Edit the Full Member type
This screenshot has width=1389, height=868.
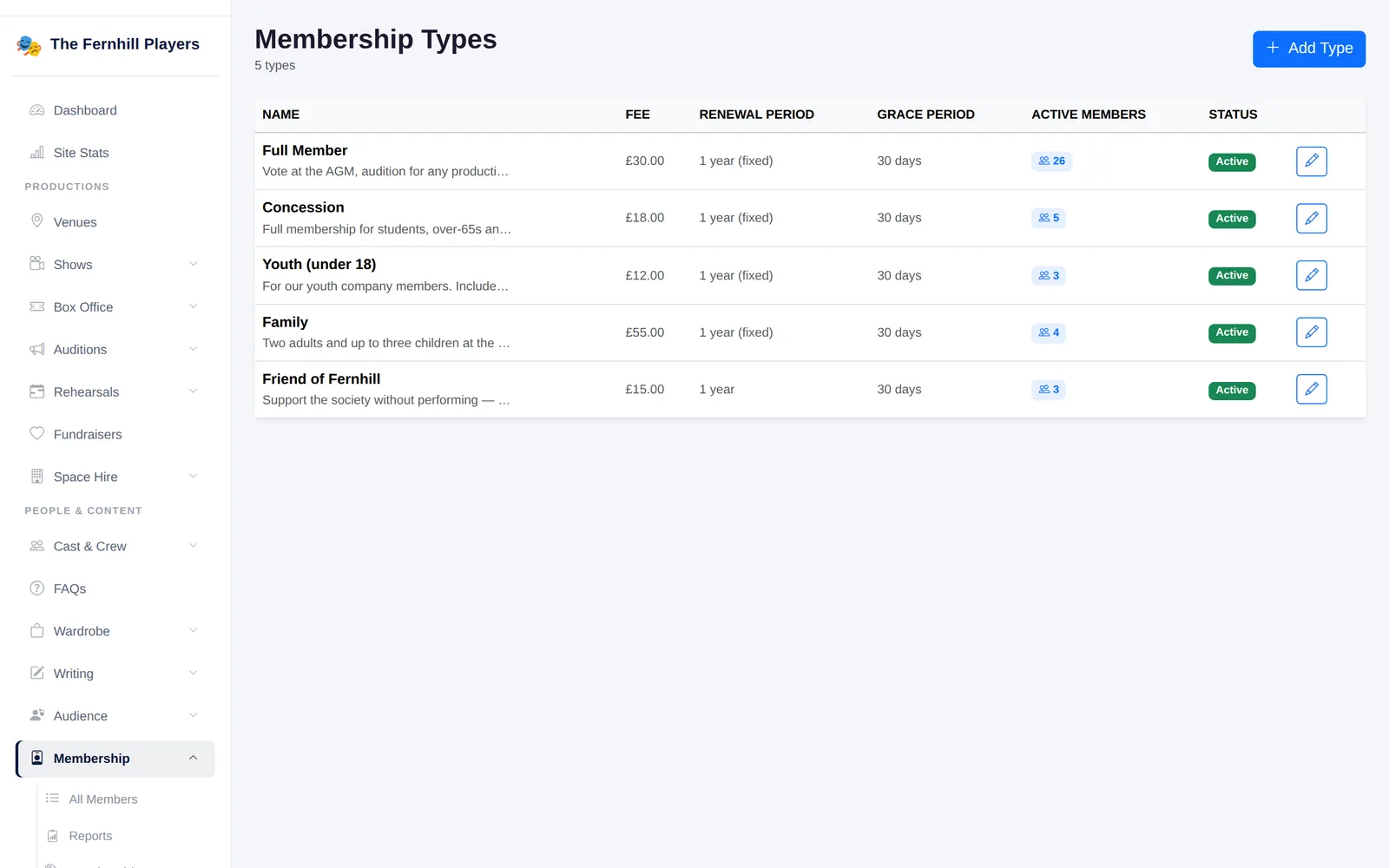click(1312, 161)
